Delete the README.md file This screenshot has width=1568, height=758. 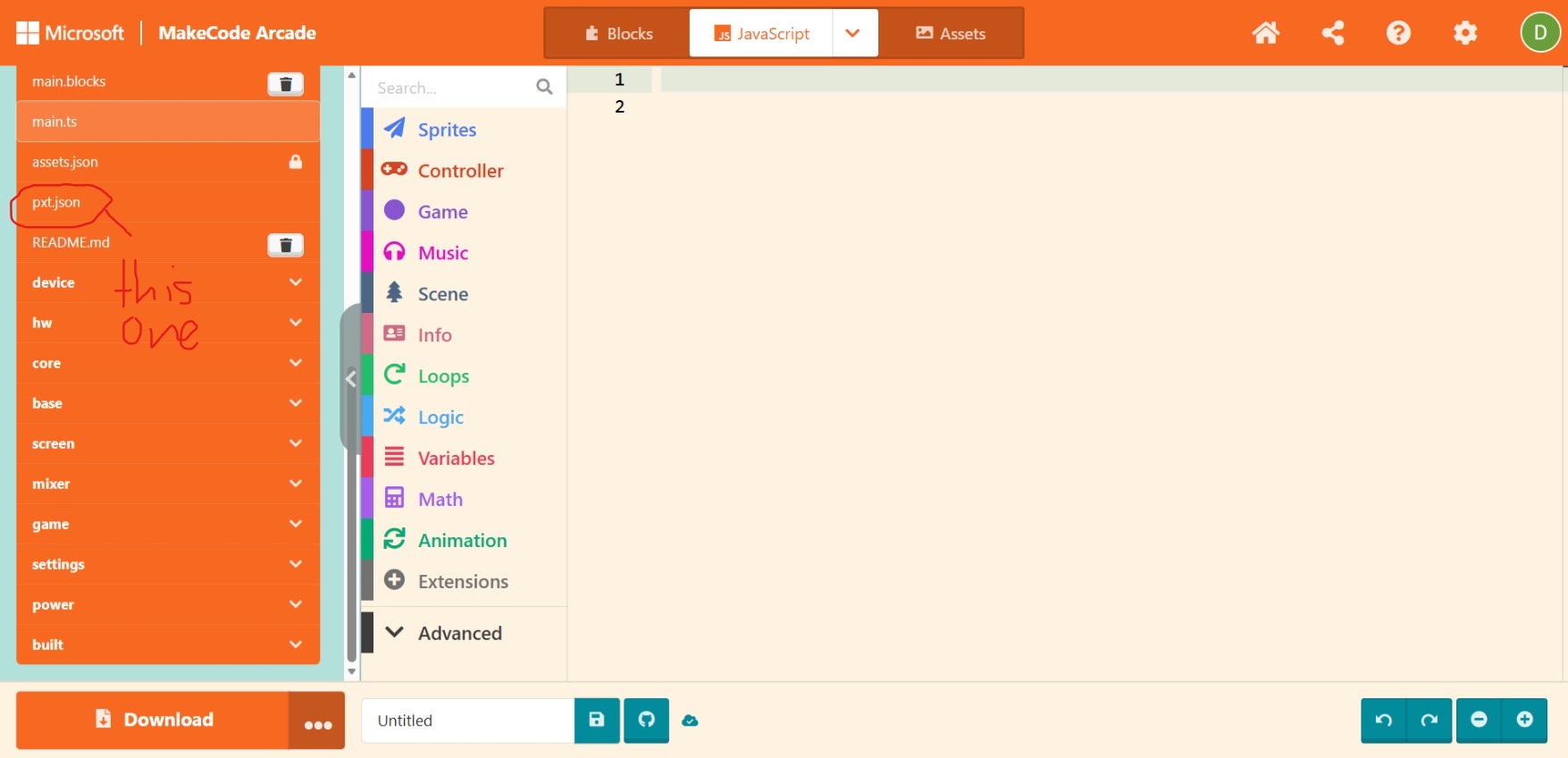click(286, 245)
